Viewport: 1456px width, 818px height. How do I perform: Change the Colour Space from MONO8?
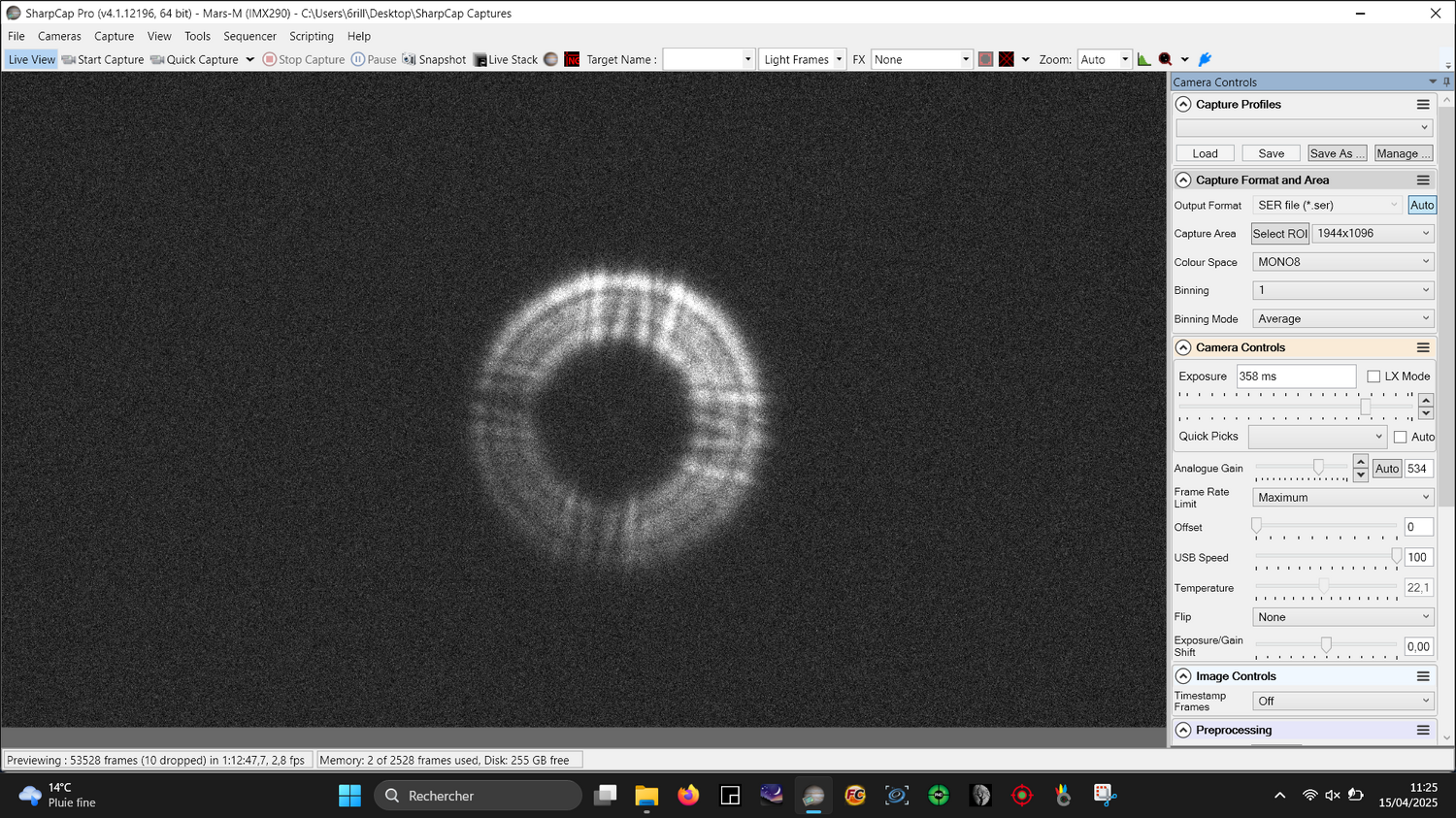[x=1342, y=261]
